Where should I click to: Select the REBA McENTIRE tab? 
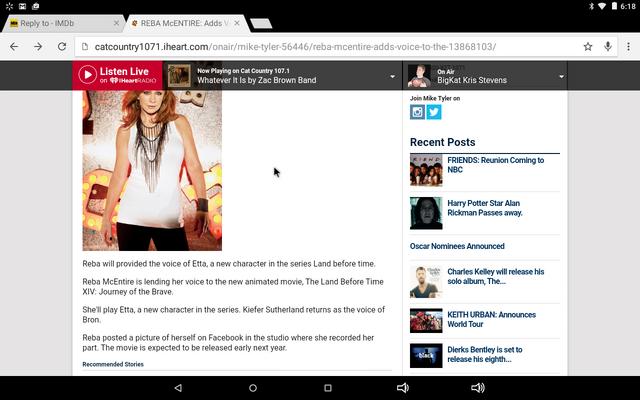[x=186, y=23]
